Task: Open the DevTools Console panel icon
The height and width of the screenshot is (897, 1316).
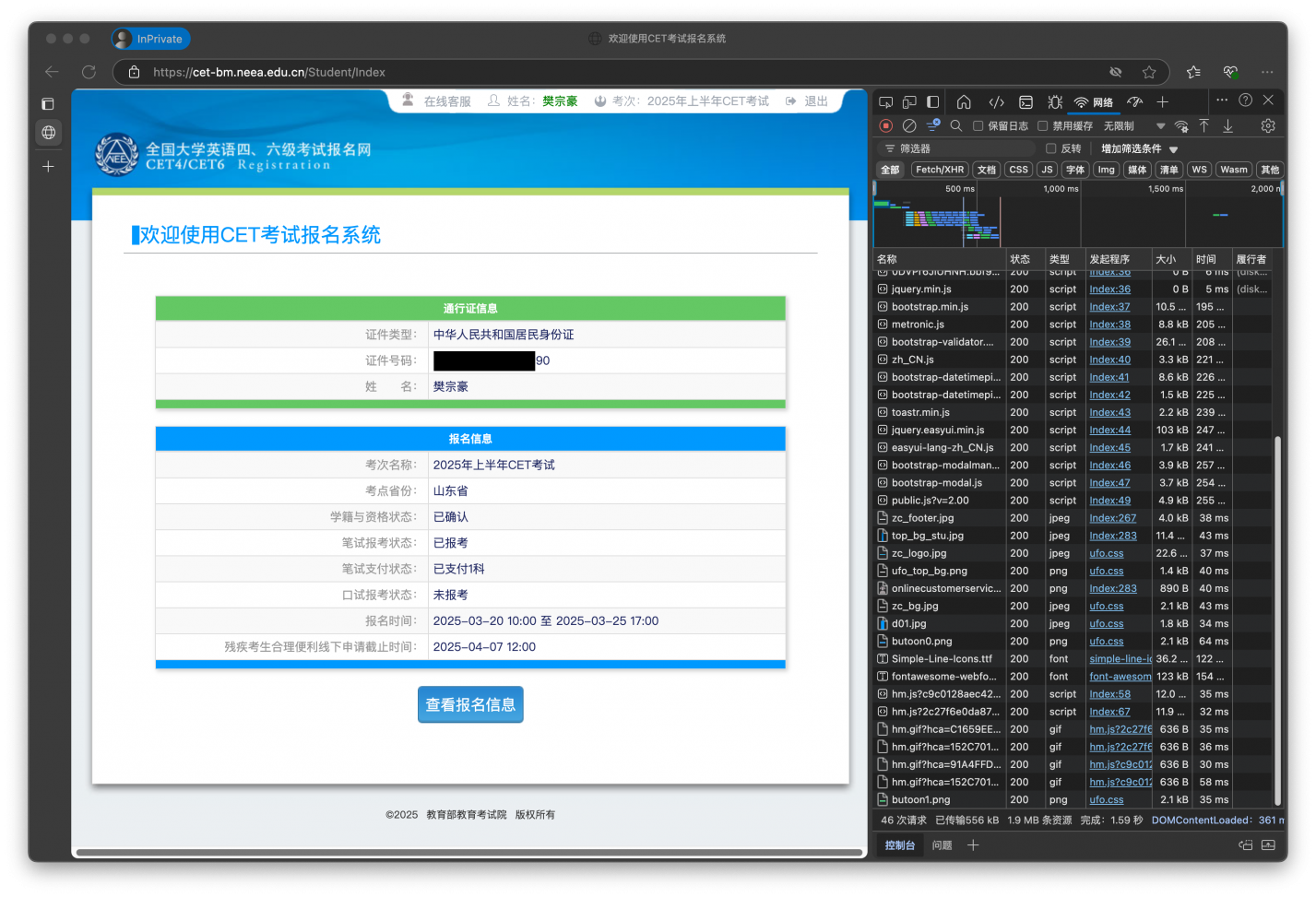Action: coord(1026,102)
